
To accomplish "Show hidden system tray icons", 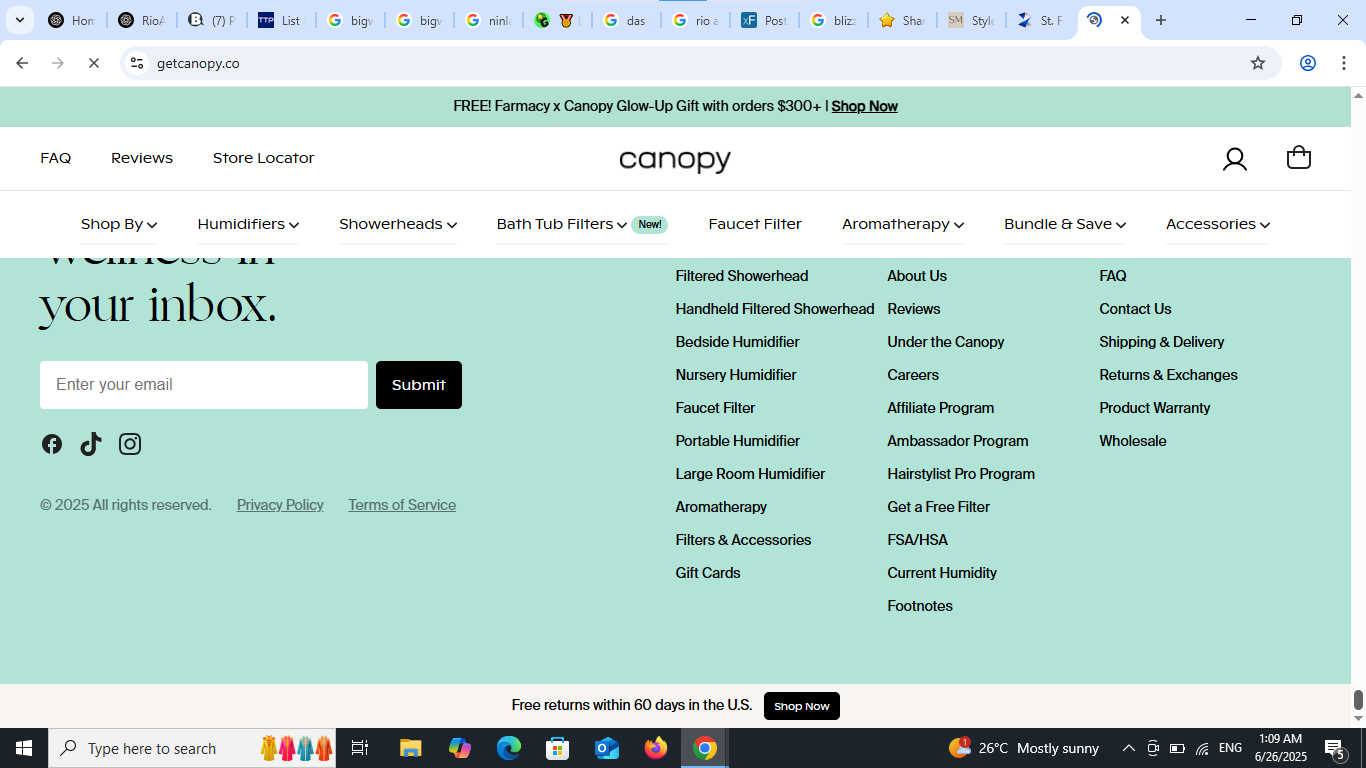I will click(x=1128, y=748).
